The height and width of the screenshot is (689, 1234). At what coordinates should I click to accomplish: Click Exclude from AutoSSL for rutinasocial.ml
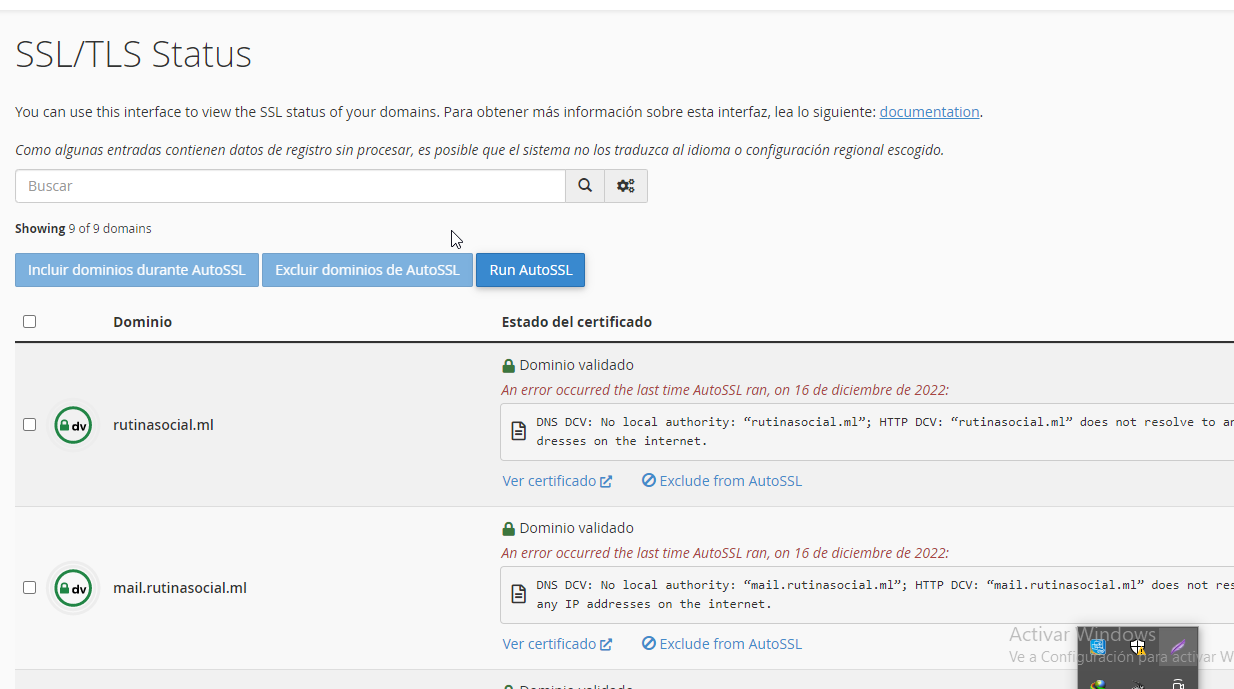pyautogui.click(x=722, y=481)
